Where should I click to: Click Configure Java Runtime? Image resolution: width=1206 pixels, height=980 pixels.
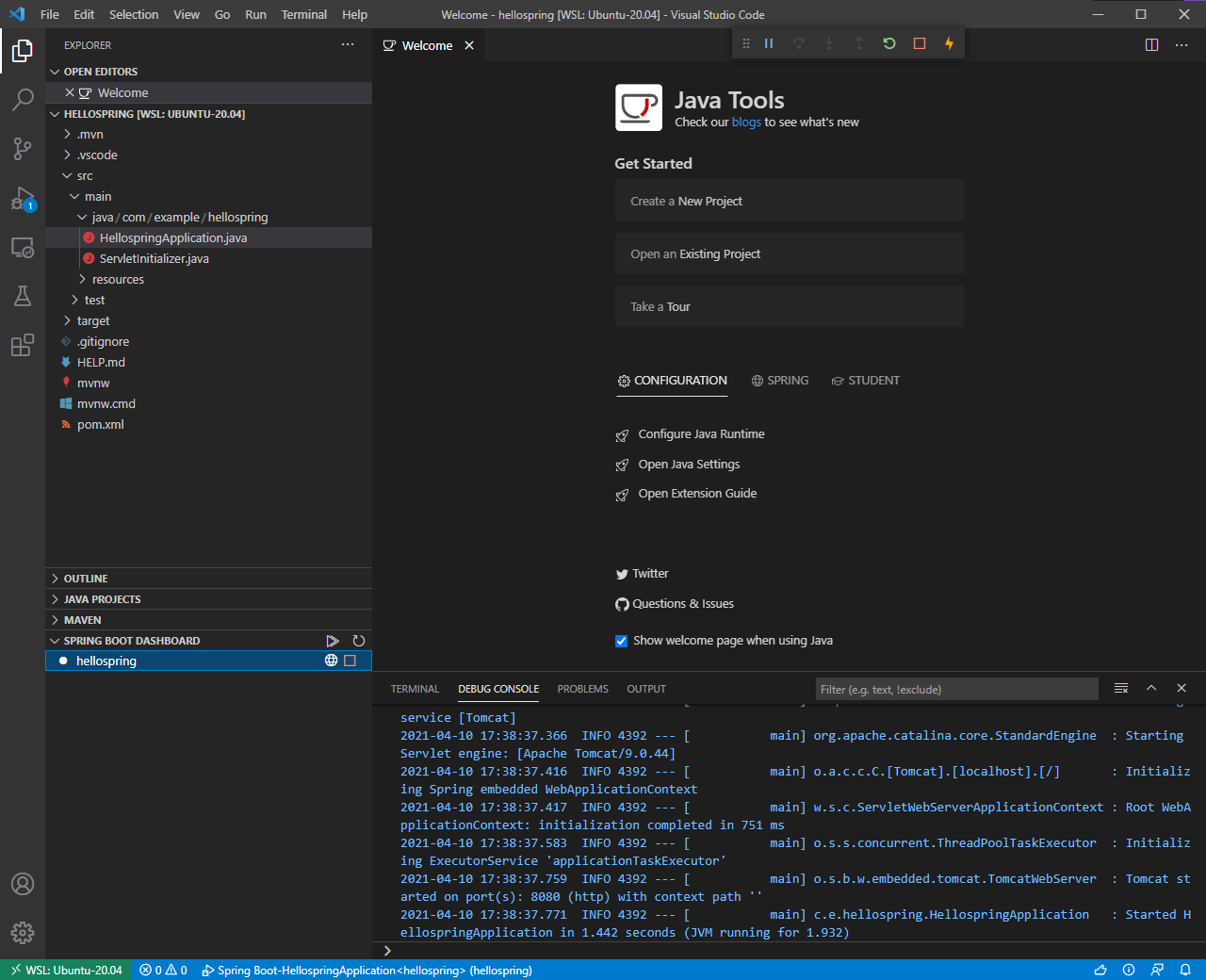[x=701, y=434]
